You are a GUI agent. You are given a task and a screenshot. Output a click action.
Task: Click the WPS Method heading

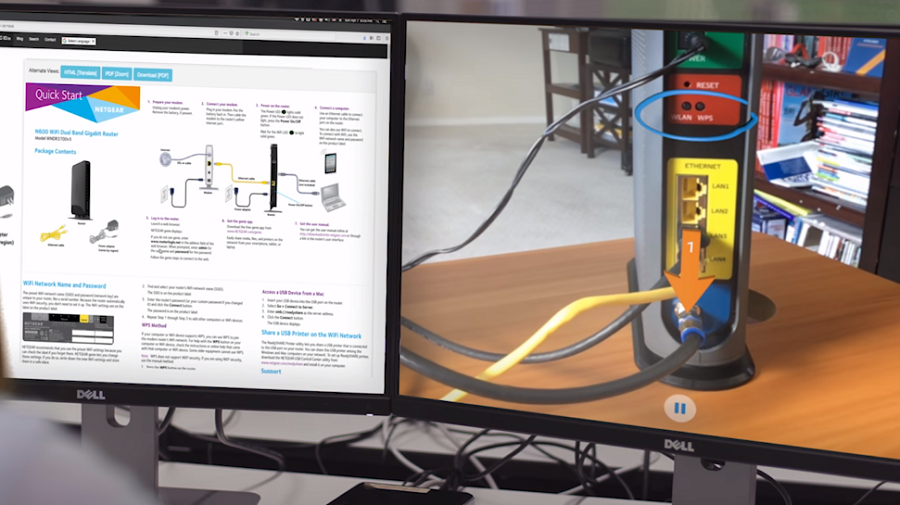coord(154,325)
